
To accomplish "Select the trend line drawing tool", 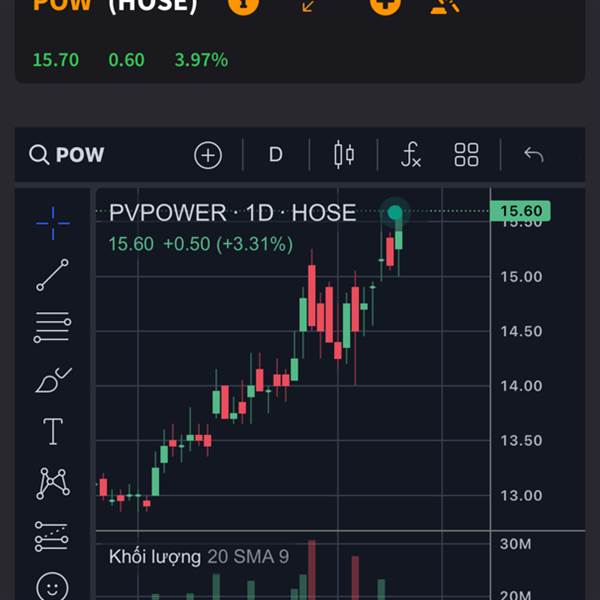I will click(52, 275).
